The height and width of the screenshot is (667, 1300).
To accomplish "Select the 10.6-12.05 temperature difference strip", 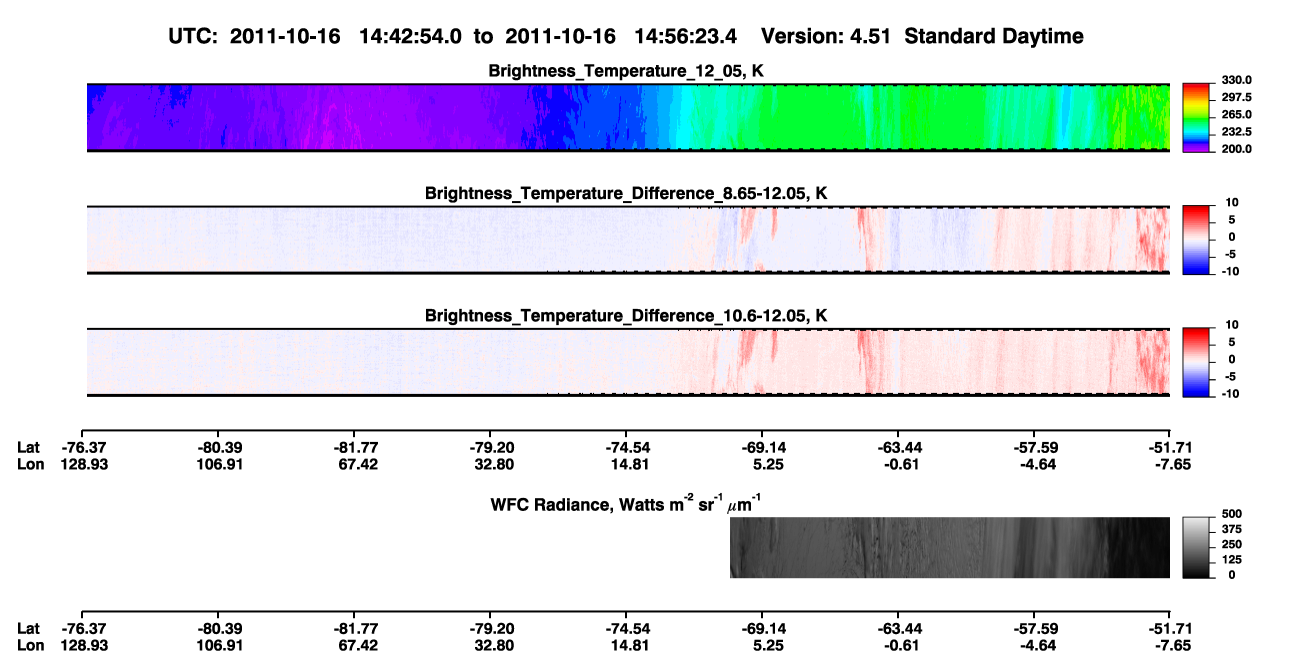I will pyautogui.click(x=628, y=361).
